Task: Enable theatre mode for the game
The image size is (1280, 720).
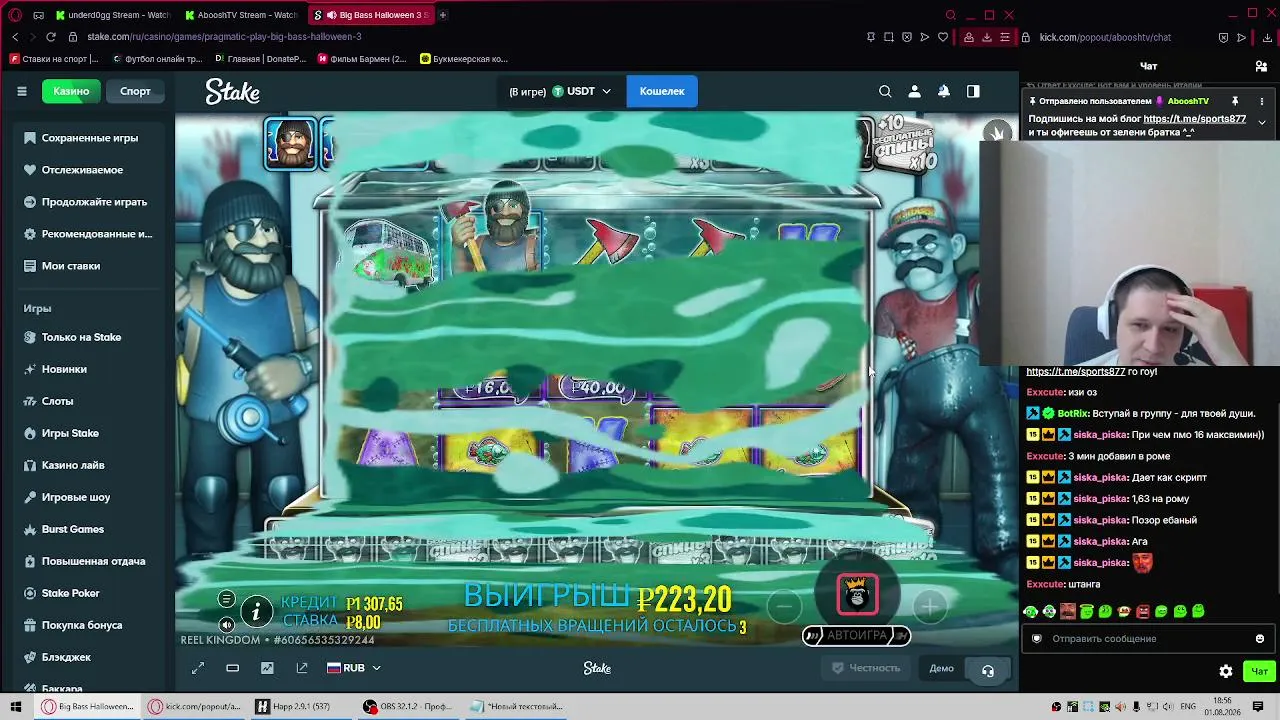Action: point(232,668)
